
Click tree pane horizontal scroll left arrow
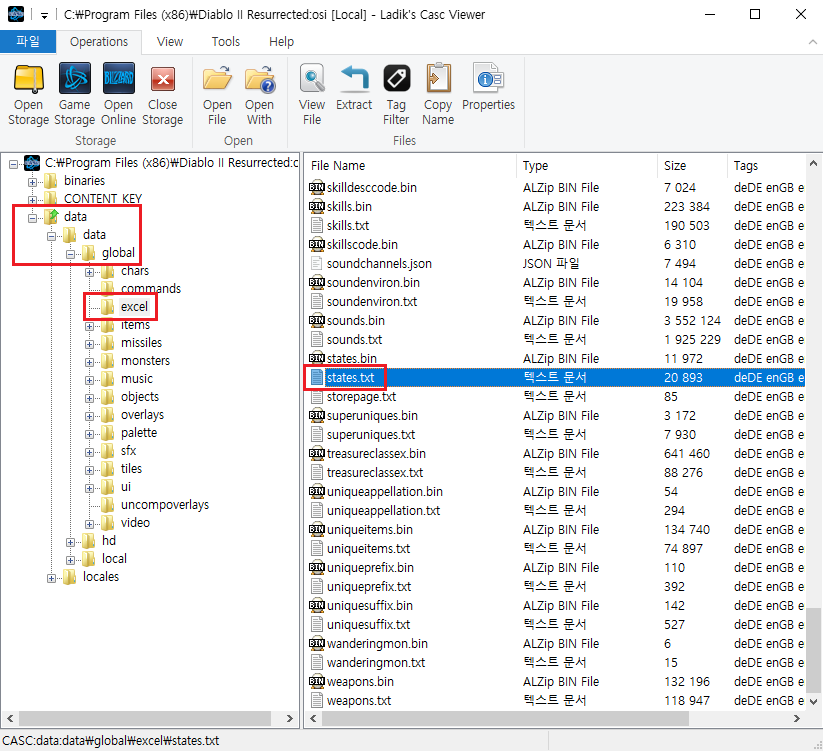coord(10,718)
